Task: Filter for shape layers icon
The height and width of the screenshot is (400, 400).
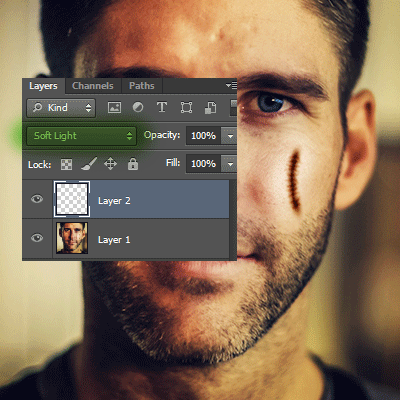Action: [186, 108]
